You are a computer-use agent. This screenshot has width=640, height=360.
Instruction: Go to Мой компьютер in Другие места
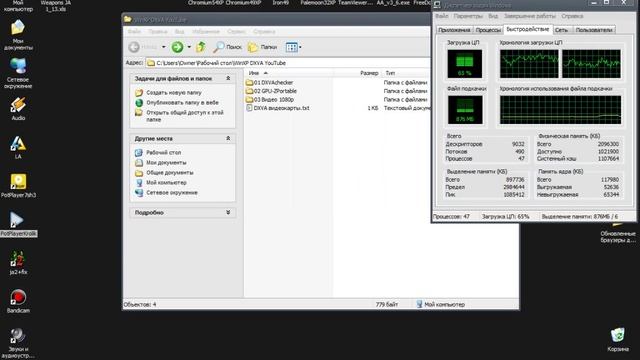(166, 182)
